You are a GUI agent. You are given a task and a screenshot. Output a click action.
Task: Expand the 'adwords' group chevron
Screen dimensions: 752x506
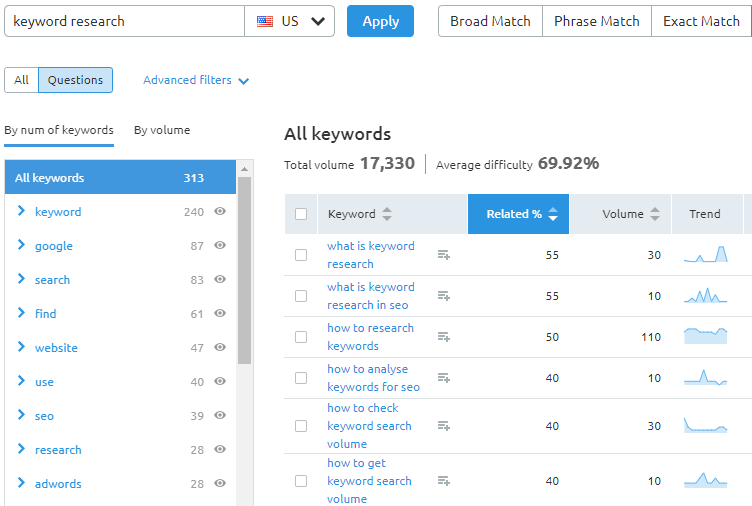(21, 483)
